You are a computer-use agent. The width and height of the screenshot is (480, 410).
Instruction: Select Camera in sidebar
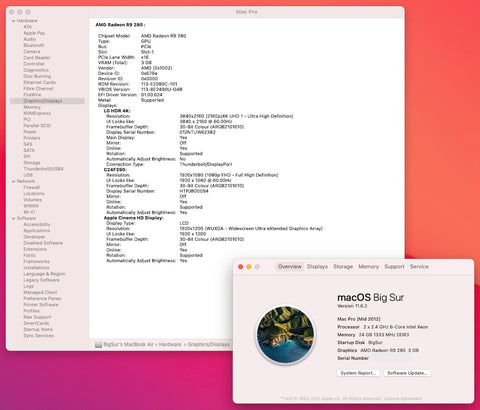coord(32,52)
